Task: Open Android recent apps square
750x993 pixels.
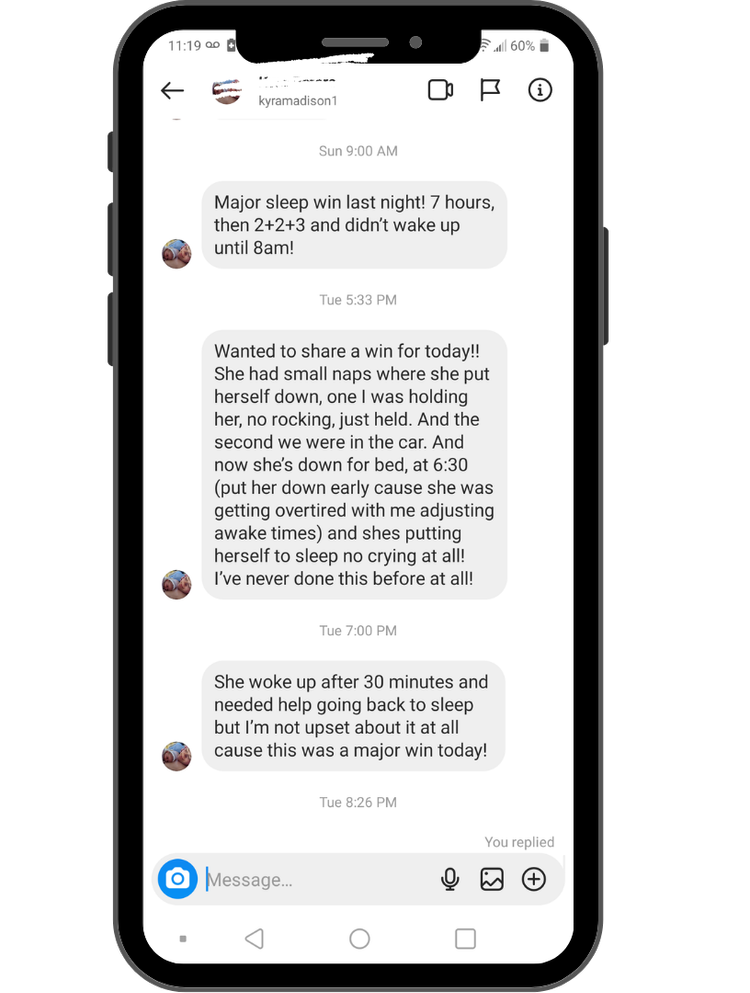Action: [465, 939]
